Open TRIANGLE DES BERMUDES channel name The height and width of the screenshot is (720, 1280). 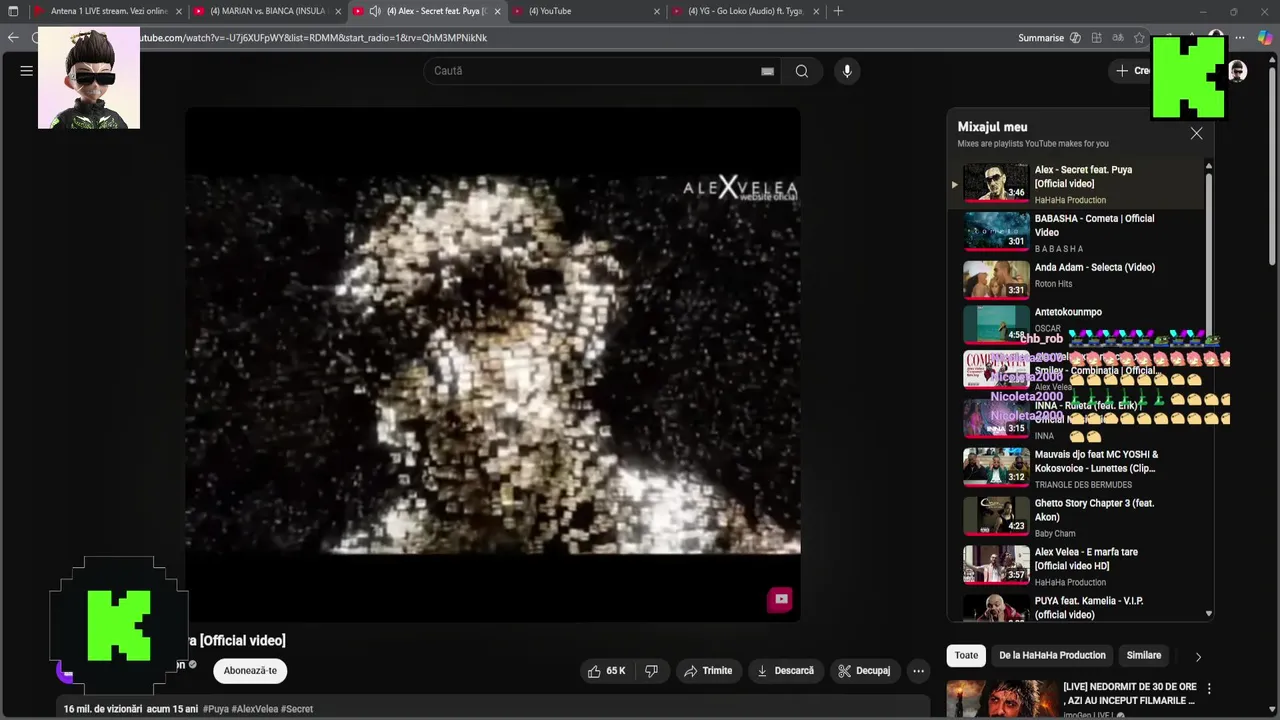click(x=1083, y=485)
